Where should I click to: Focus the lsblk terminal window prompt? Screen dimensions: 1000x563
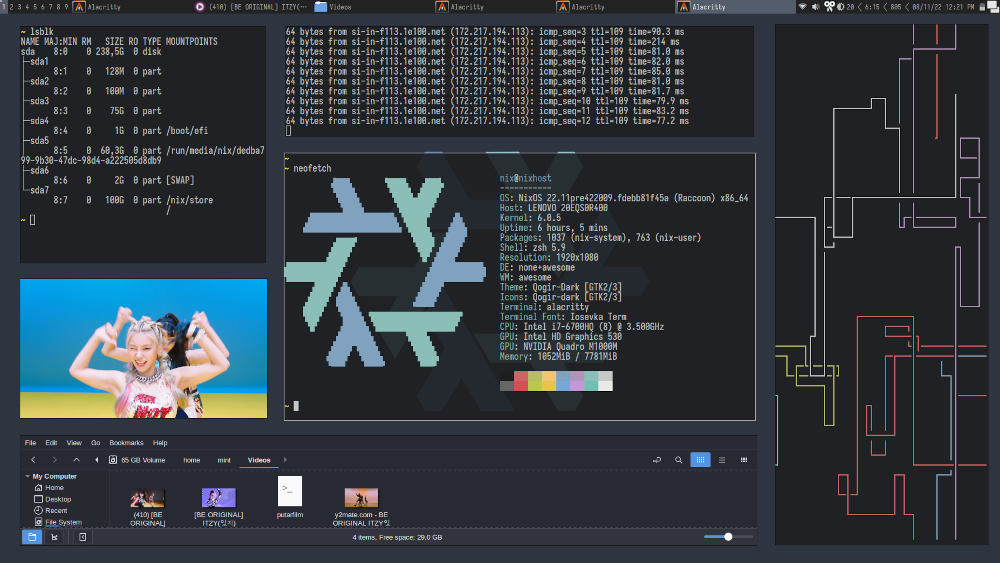[x=32, y=220]
